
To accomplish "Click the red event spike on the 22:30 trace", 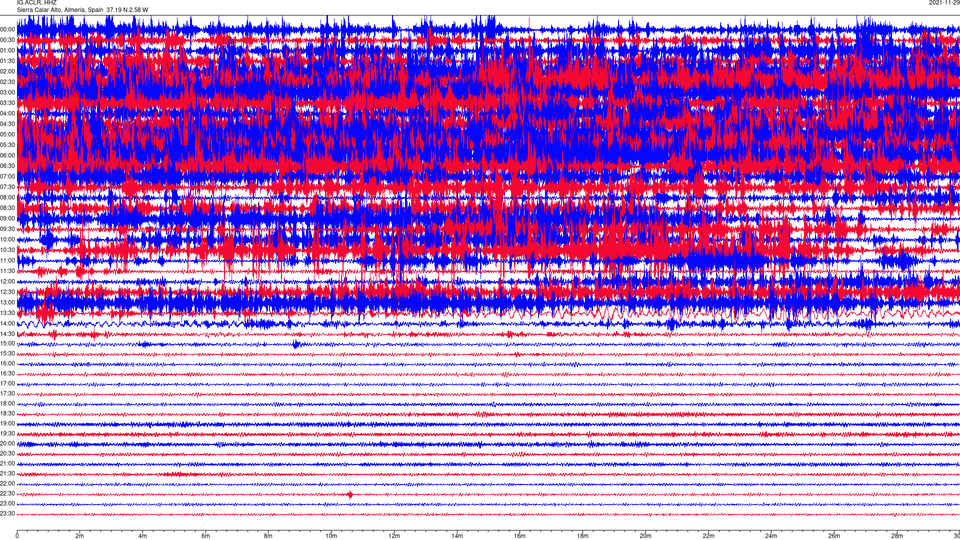I will click(x=350, y=494).
